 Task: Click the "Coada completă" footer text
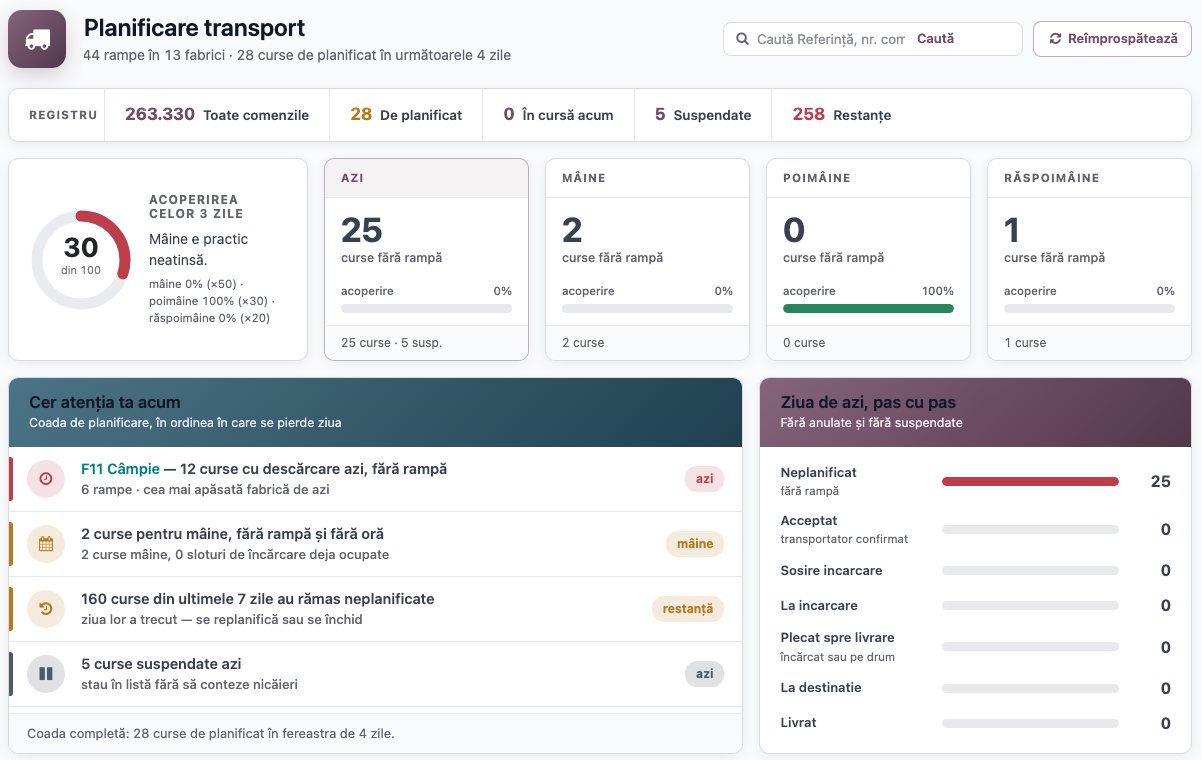[211, 734]
